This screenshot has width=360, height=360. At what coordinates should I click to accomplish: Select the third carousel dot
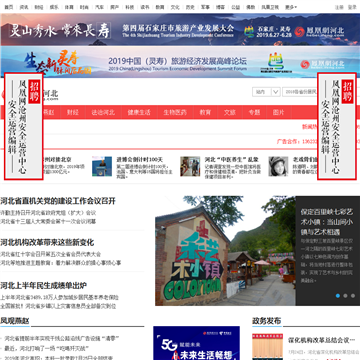(x=353, y=296)
